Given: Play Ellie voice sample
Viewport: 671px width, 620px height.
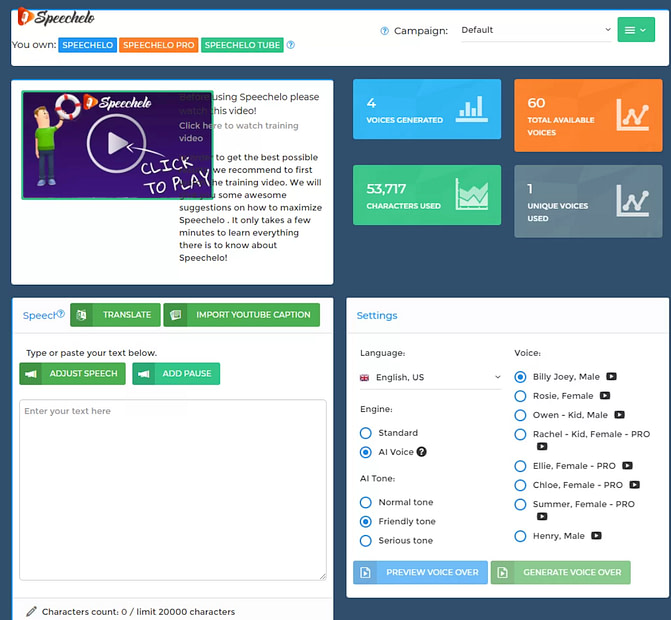Looking at the screenshot, I should coord(627,466).
